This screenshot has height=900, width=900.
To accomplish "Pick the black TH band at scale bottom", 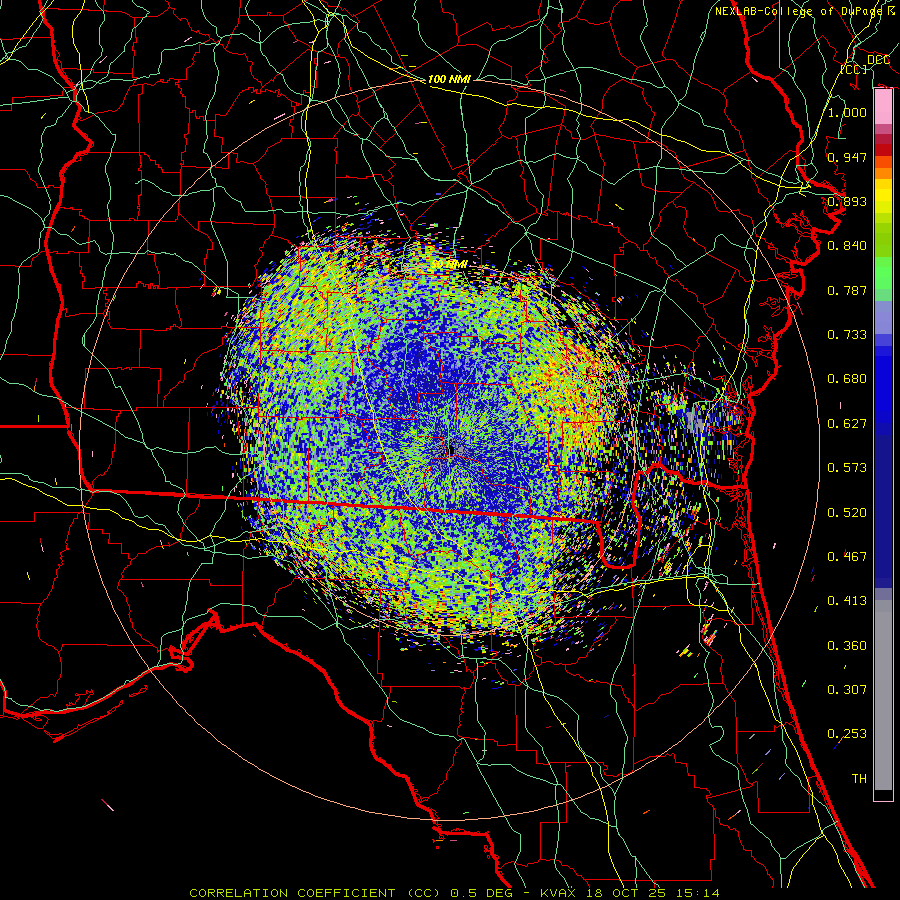I will tap(883, 794).
